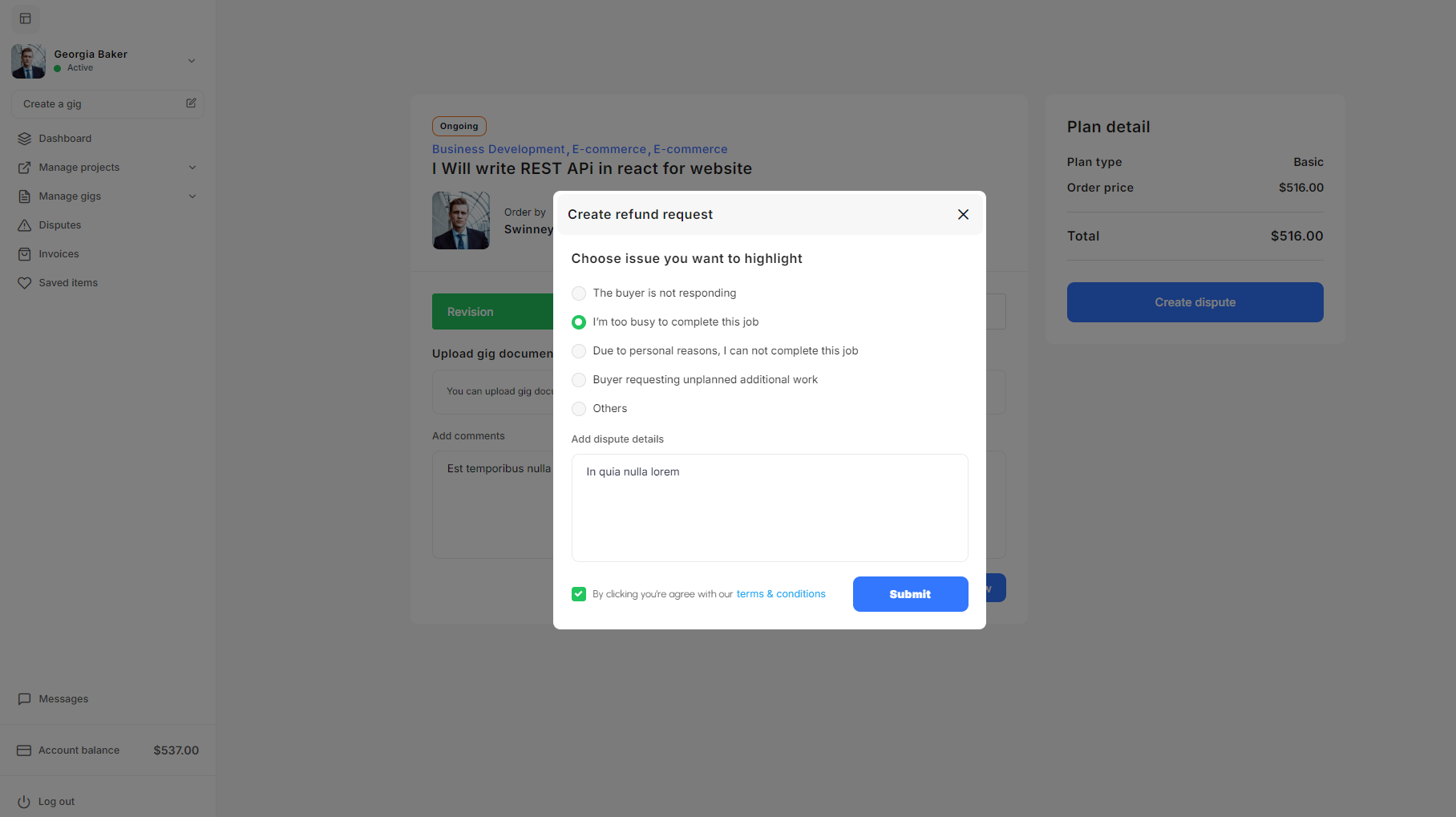Image resolution: width=1456 pixels, height=817 pixels.
Task: Click the Log out power icon
Action: pos(24,802)
